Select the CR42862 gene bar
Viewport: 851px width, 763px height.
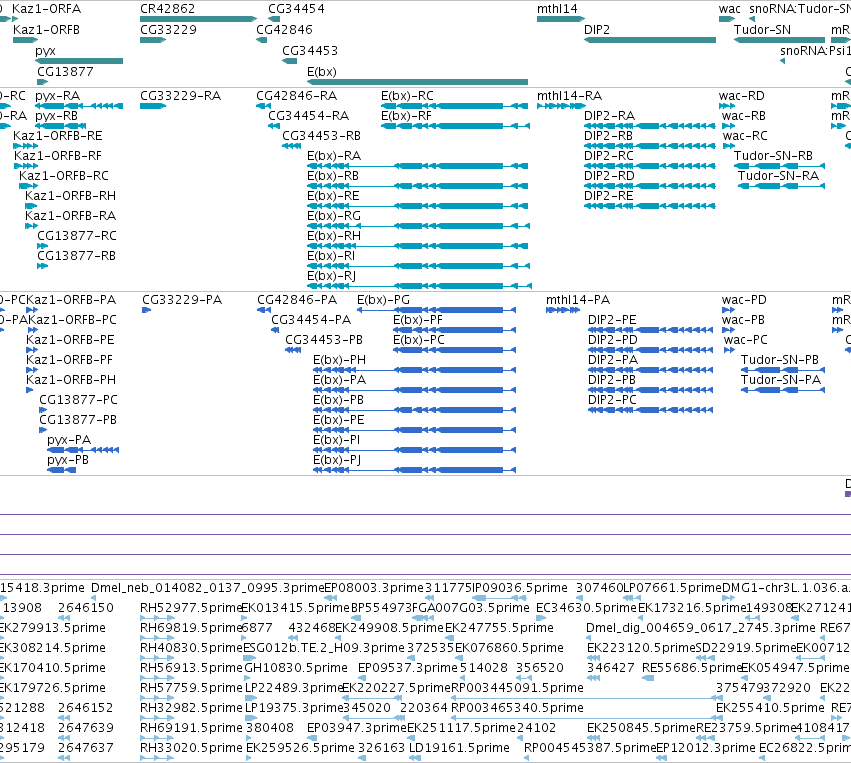[x=198, y=19]
